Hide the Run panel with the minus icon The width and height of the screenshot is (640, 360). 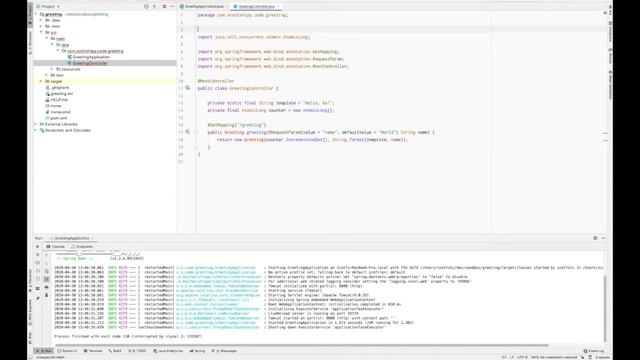tap(603, 238)
